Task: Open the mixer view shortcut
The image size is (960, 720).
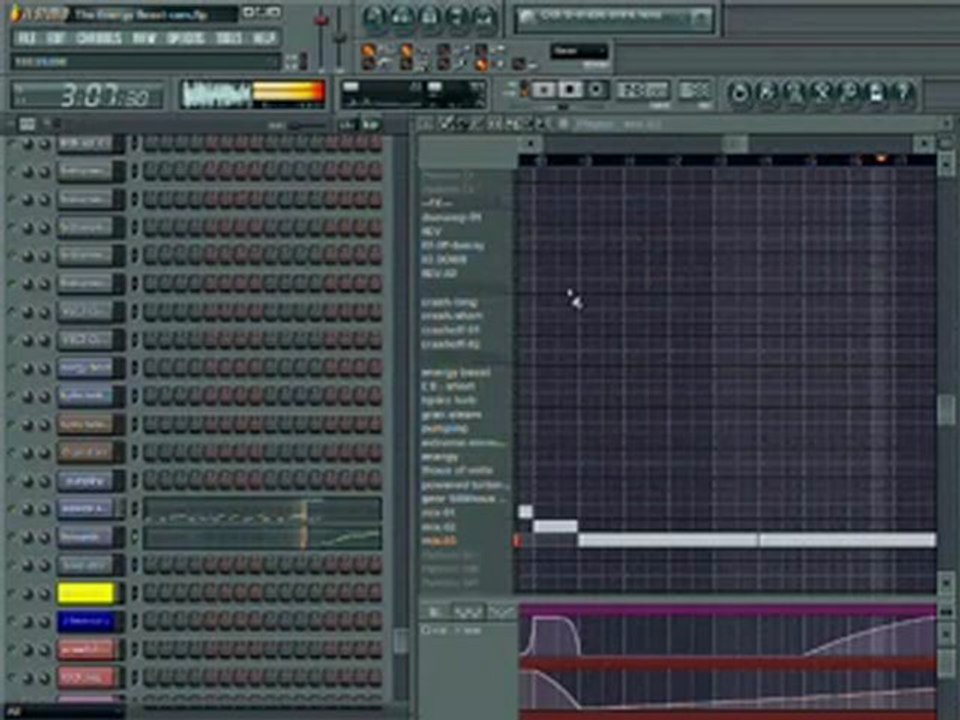Action: coord(484,20)
